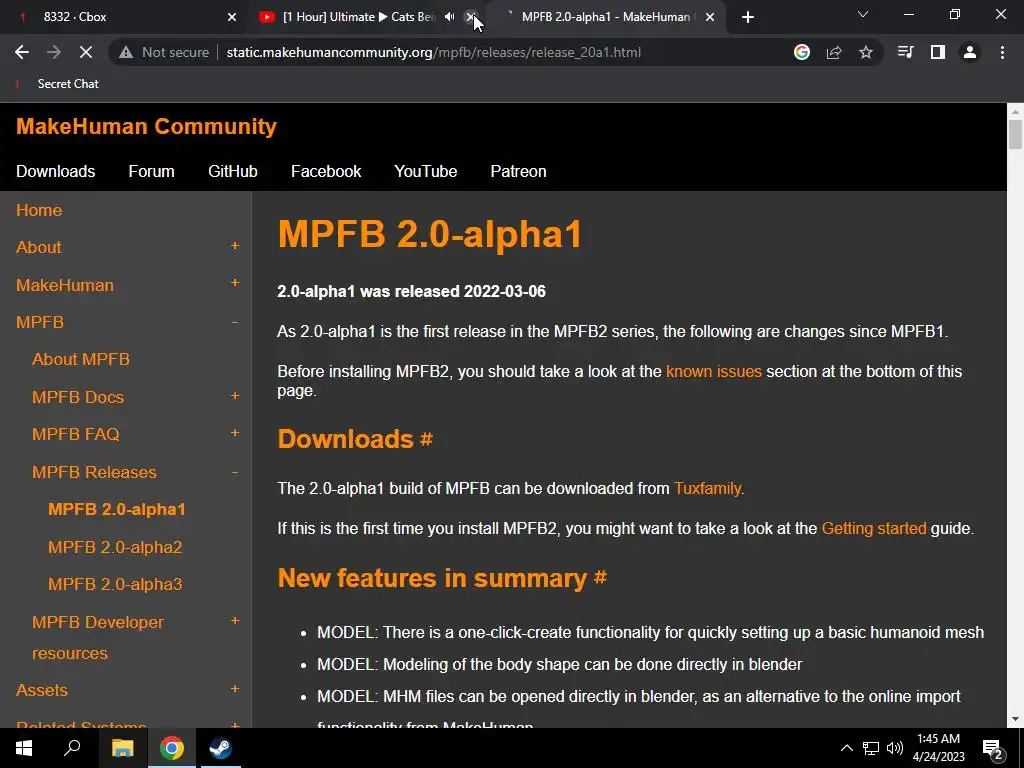Open the Windows Start menu
Screen dimensions: 1024x768
pos(24,748)
